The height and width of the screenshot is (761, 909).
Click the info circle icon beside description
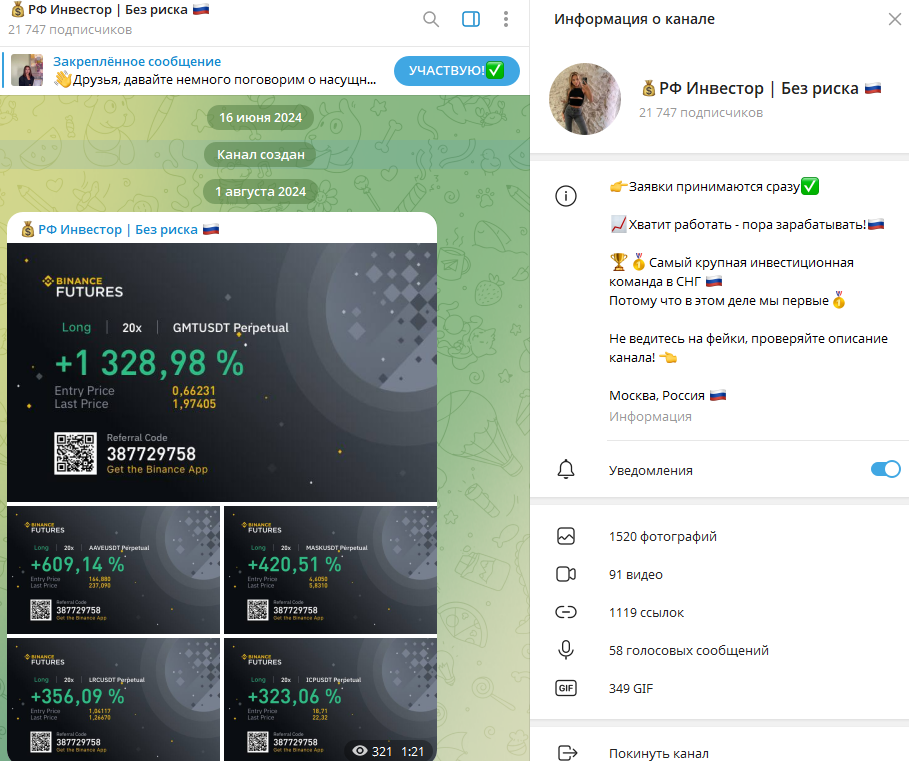tap(566, 196)
